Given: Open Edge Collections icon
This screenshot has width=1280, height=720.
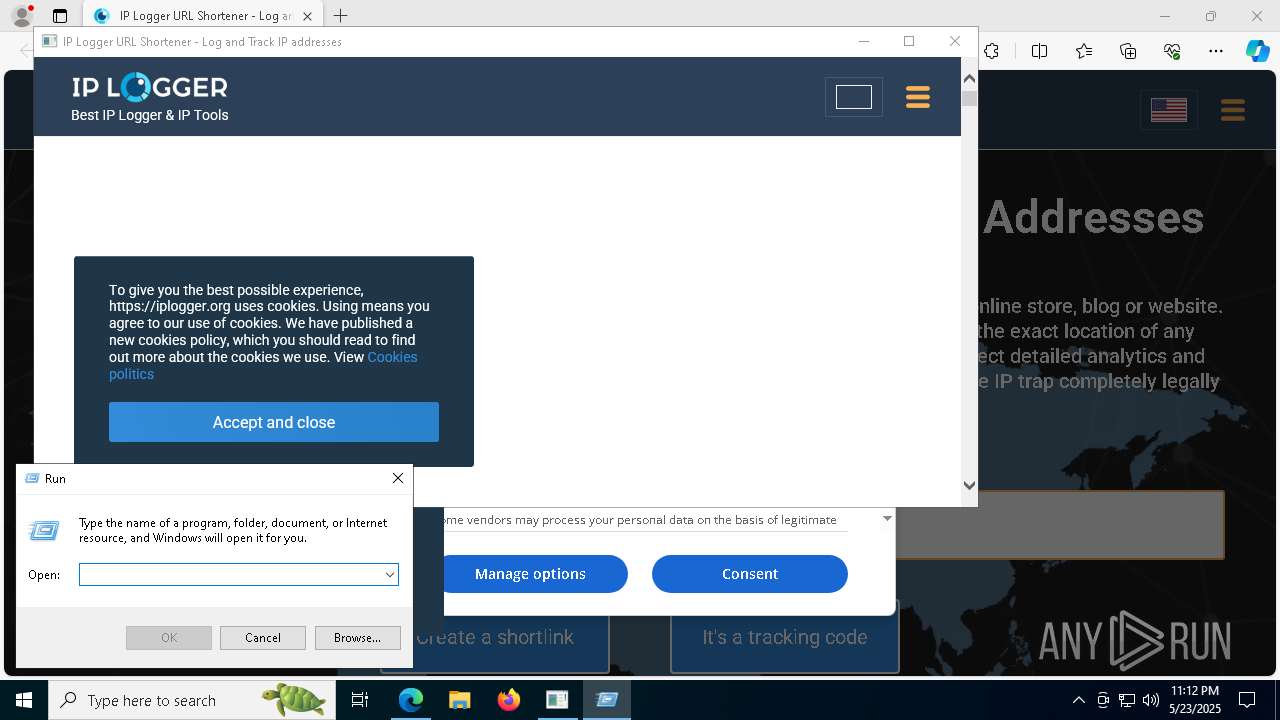Looking at the screenshot, I should [x=1128, y=51].
